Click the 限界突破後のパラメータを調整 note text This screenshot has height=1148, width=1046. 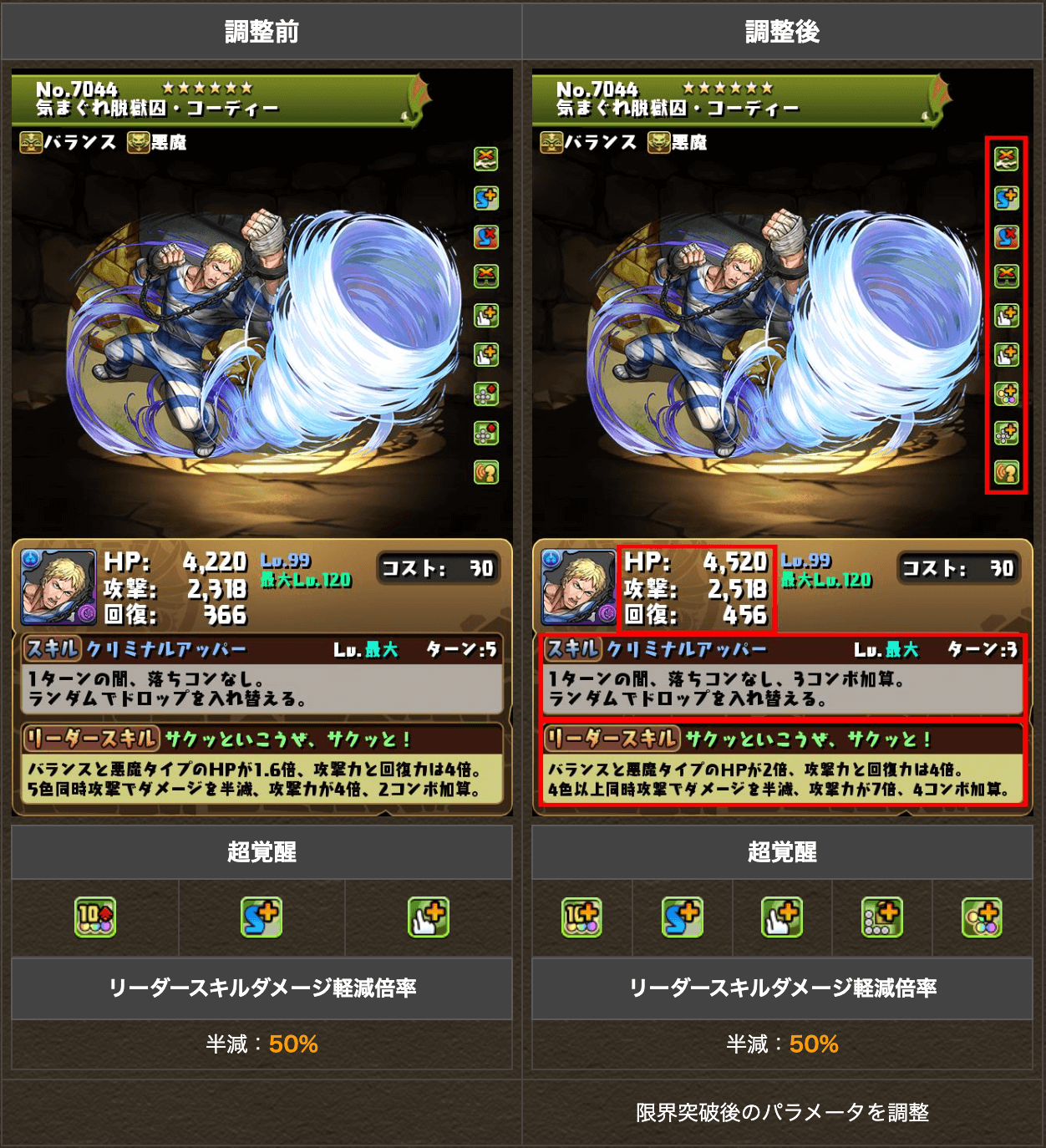tap(783, 1112)
